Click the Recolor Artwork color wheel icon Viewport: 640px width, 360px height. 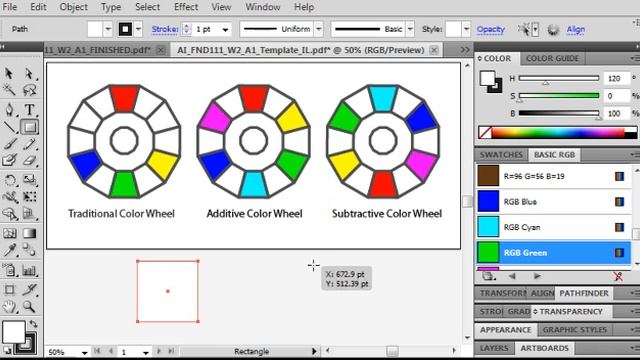pos(553,29)
